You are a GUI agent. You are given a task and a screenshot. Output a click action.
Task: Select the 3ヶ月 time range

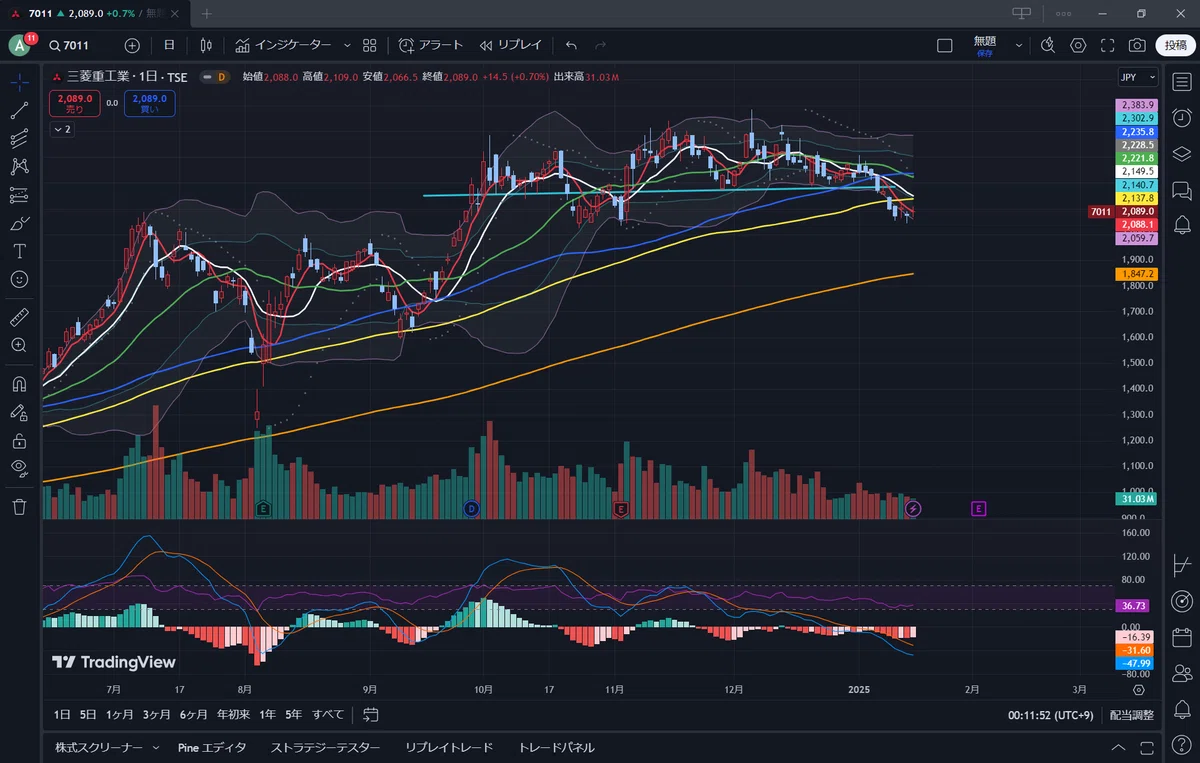(x=156, y=715)
